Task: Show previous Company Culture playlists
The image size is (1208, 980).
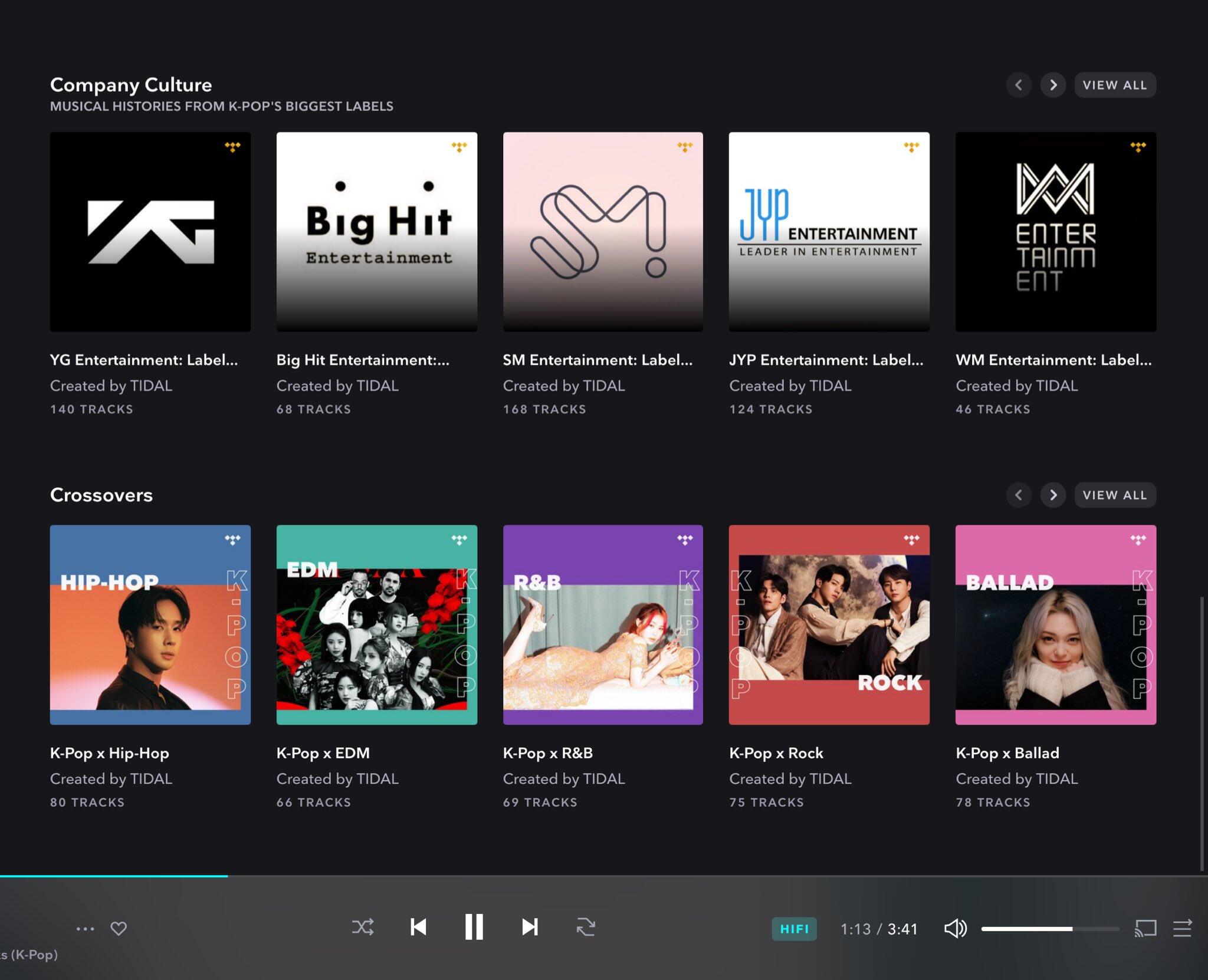Action: (1019, 85)
